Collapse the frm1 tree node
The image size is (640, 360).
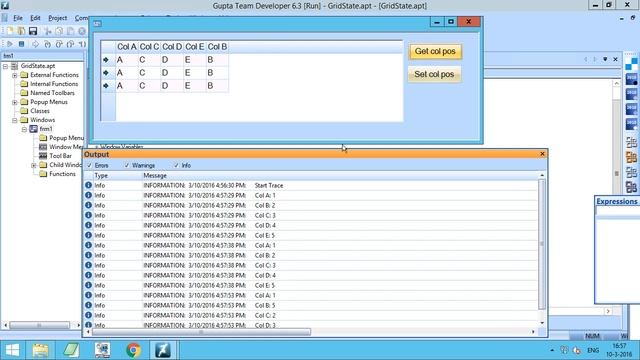[24, 129]
